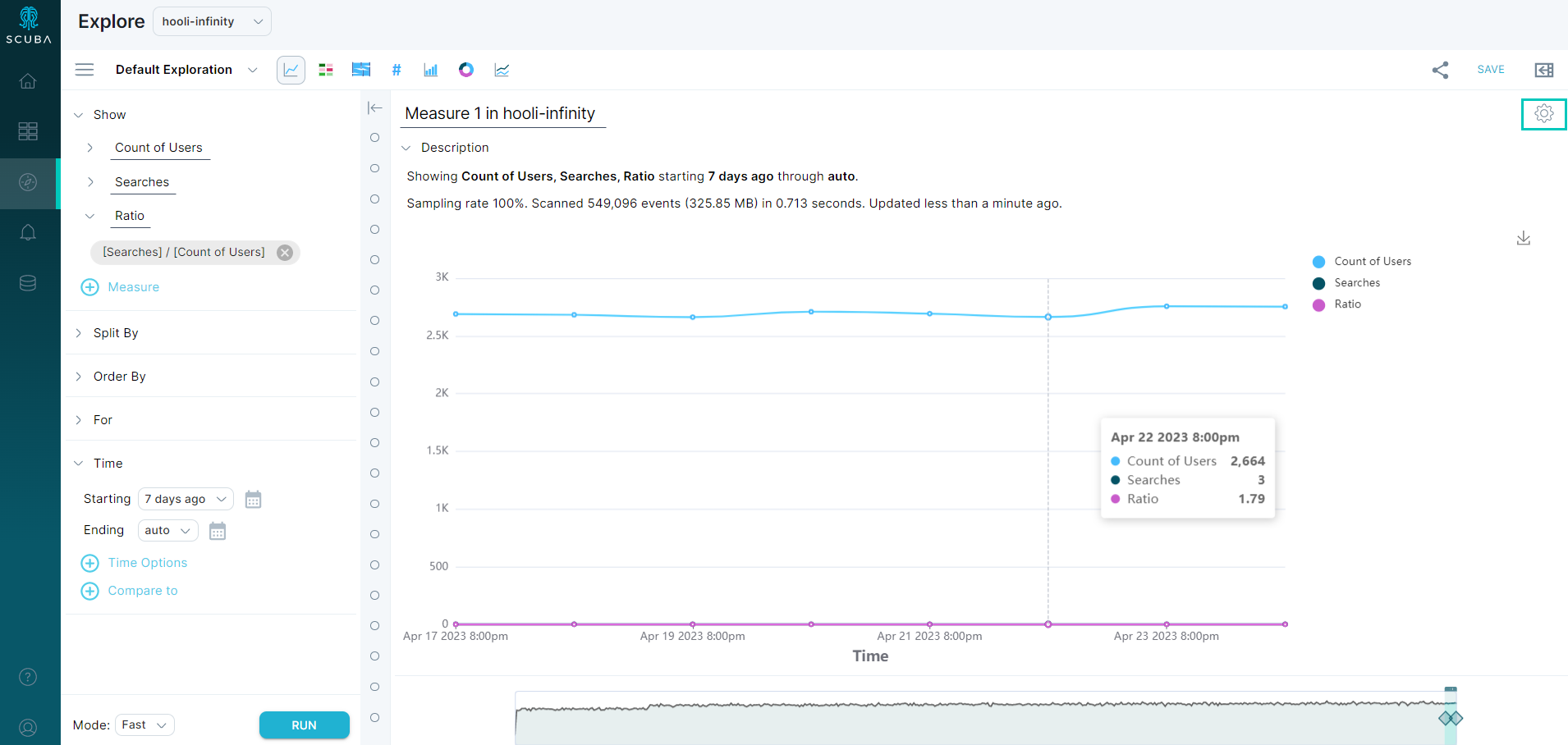Select trend line view icon
This screenshot has height=745, width=1568.
pyautogui.click(x=502, y=70)
